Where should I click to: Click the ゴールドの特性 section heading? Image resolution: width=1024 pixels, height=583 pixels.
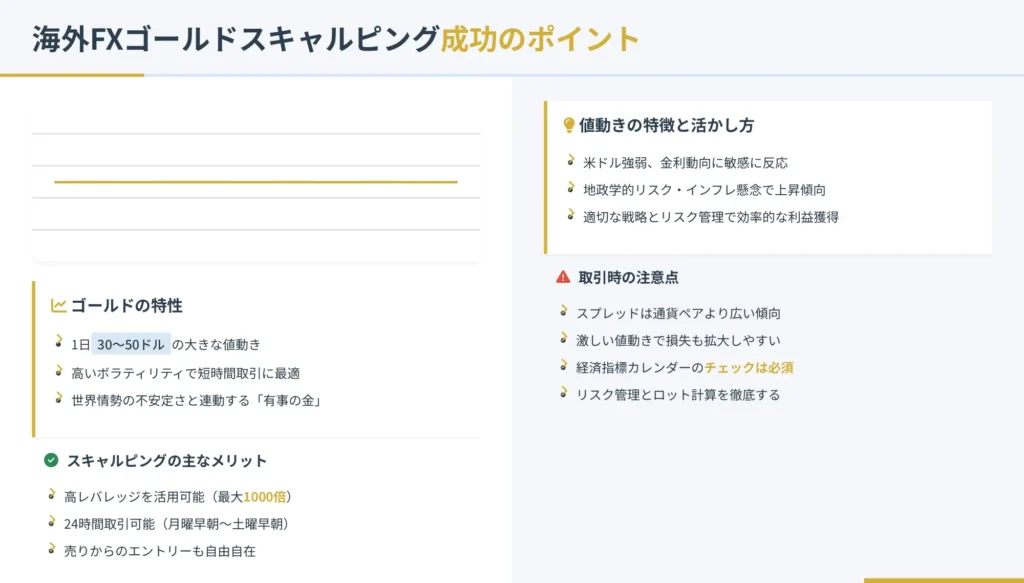pyautogui.click(x=127, y=306)
